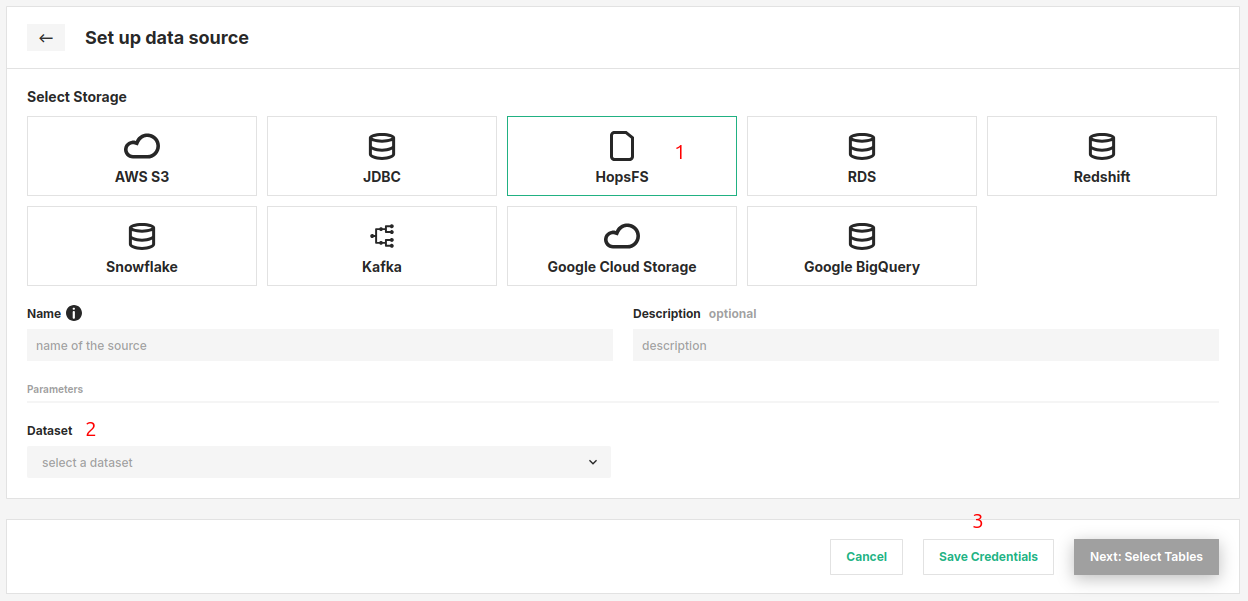Select the Redshift database icon
The image size is (1248, 601).
point(1102,147)
